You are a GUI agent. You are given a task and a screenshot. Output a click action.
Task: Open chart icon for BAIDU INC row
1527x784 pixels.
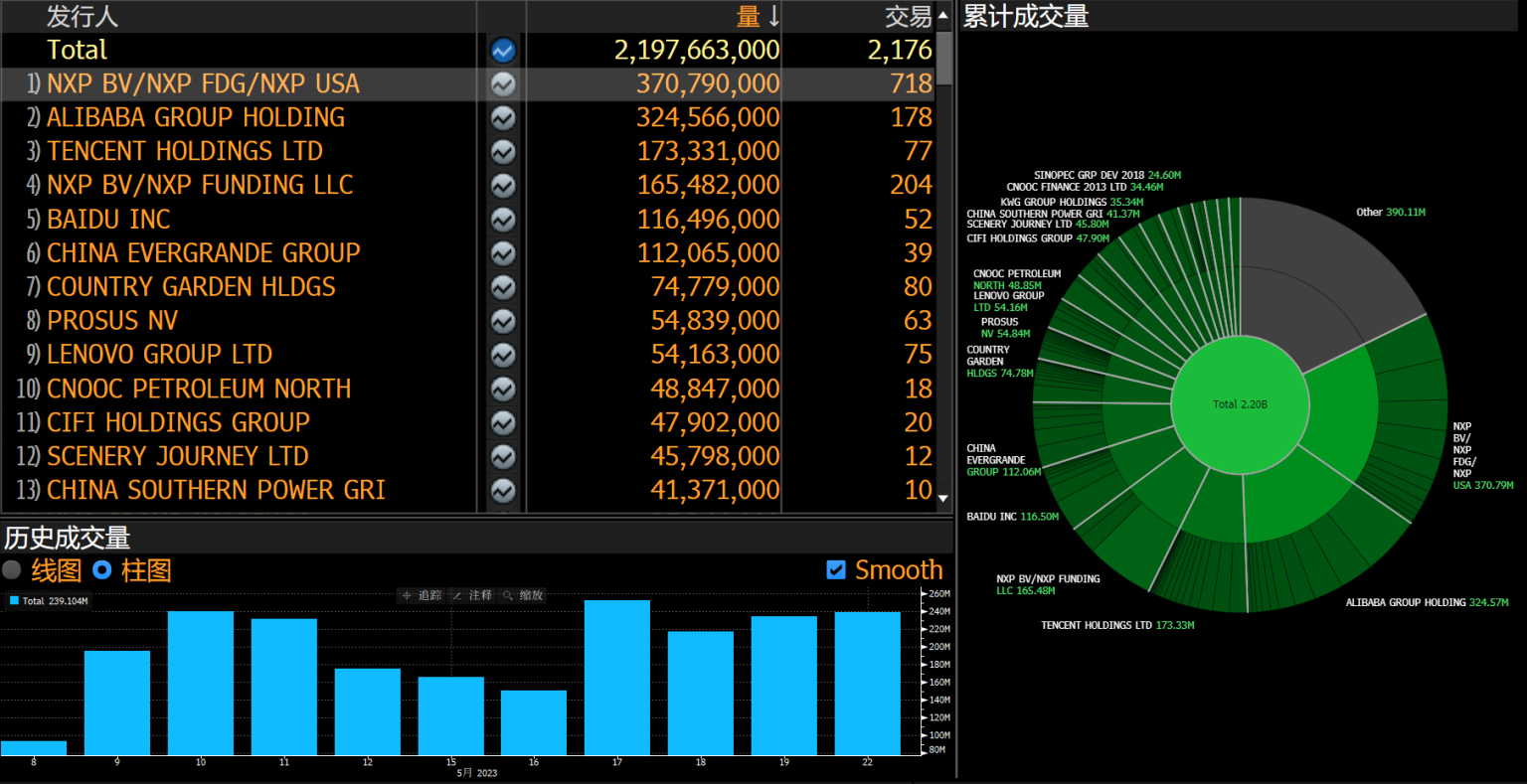503,220
